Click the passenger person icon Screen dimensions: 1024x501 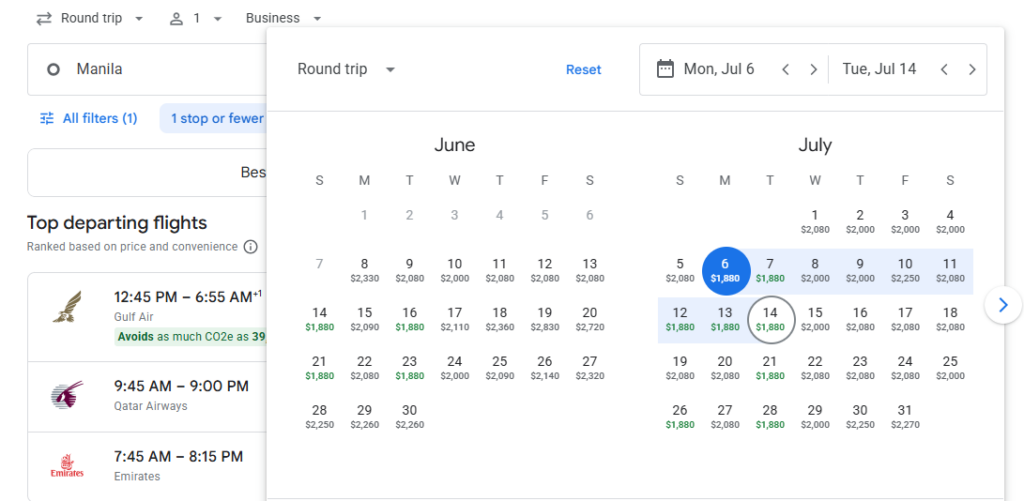pyautogui.click(x=176, y=18)
